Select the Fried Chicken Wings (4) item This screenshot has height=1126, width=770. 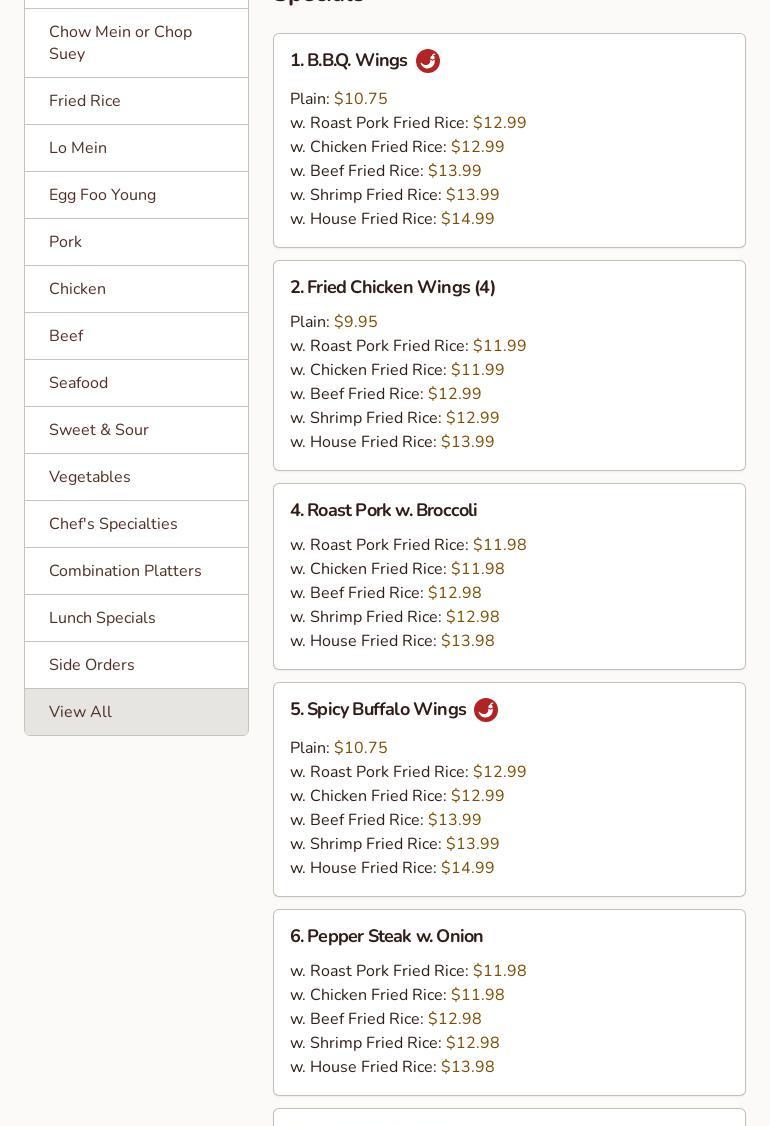point(393,288)
